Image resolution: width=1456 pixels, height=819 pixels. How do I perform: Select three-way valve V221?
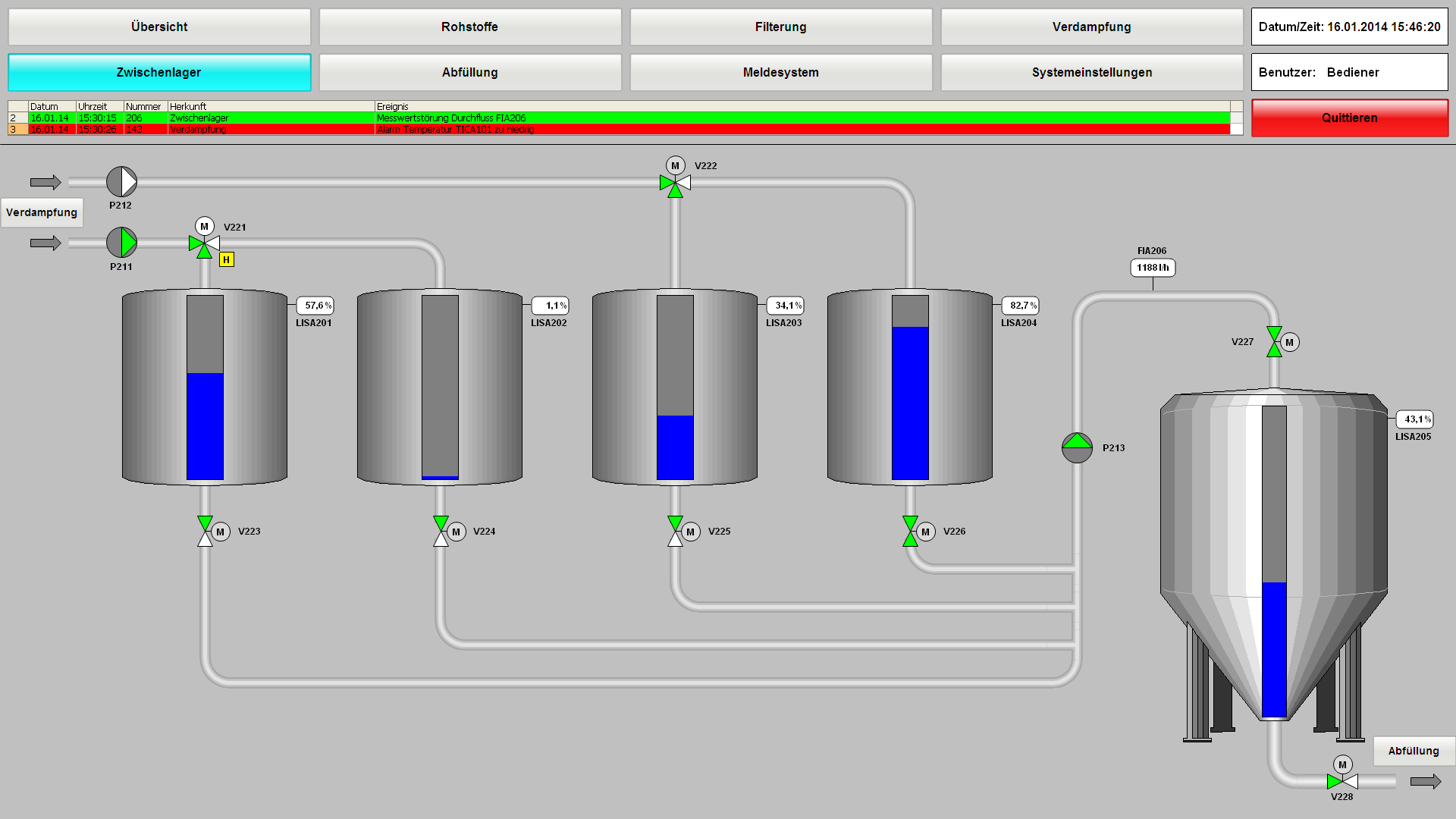click(x=204, y=244)
